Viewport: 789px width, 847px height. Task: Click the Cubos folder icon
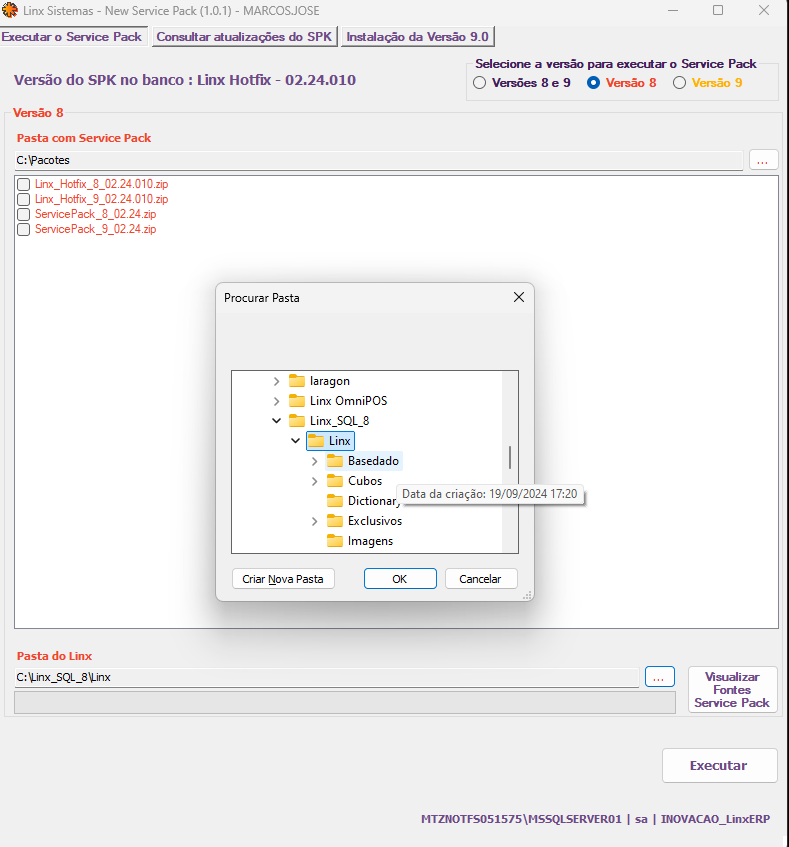click(x=335, y=481)
